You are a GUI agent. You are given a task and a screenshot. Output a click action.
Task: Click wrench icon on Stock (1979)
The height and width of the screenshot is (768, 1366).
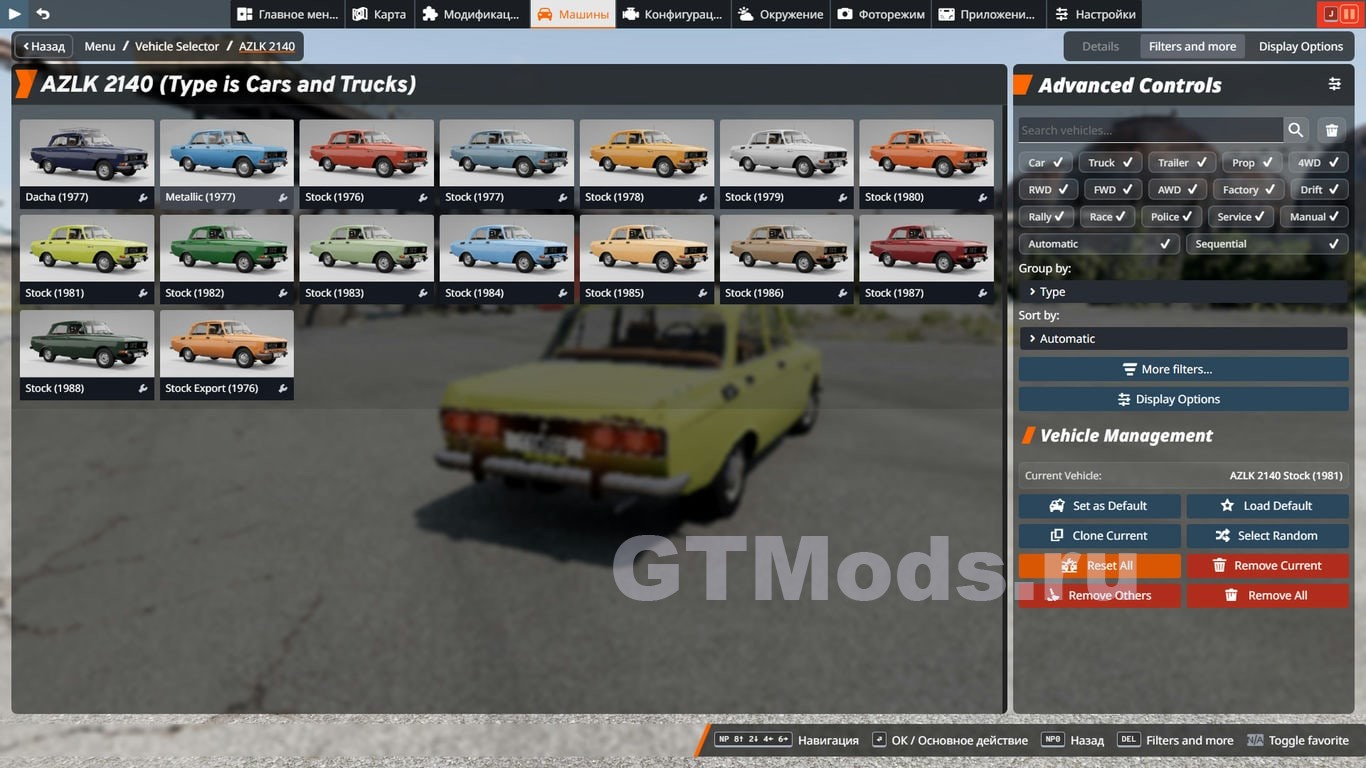tap(843, 198)
